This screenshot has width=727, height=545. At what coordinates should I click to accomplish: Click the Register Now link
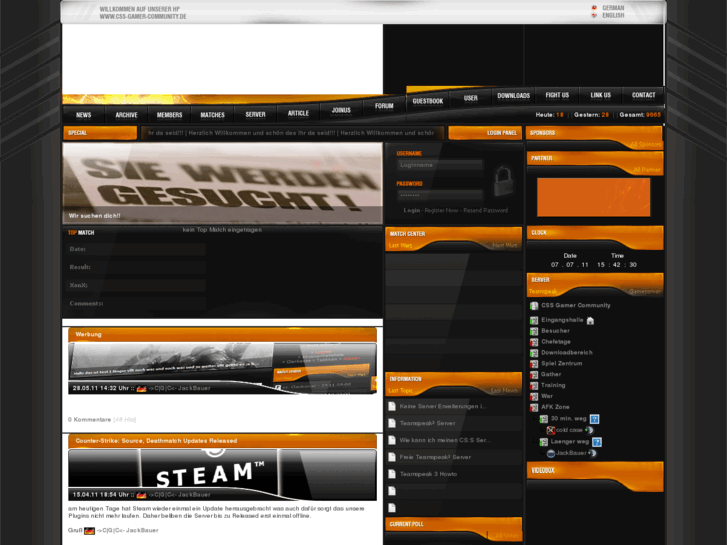click(441, 211)
